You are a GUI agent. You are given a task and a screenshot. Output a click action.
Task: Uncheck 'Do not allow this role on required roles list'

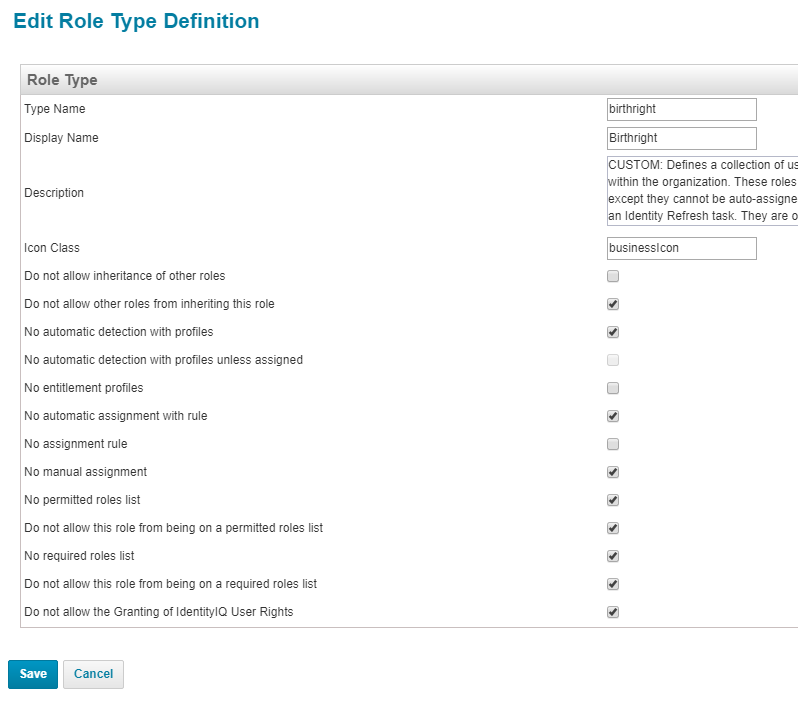pos(613,584)
